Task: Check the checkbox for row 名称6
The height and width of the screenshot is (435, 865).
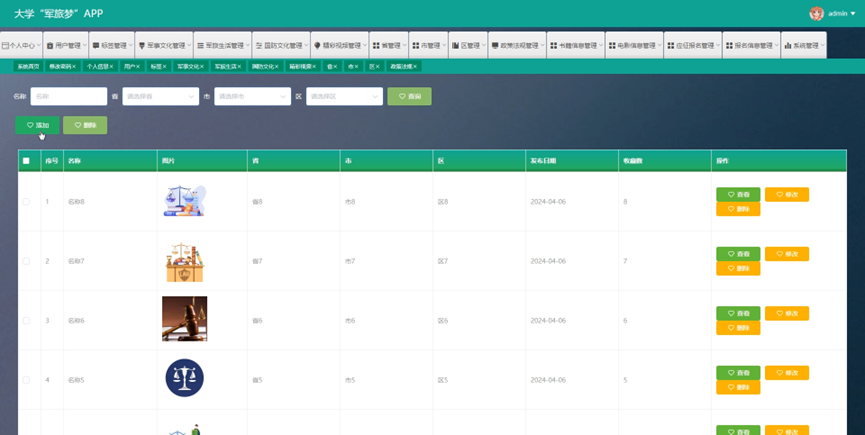Action: click(26, 321)
